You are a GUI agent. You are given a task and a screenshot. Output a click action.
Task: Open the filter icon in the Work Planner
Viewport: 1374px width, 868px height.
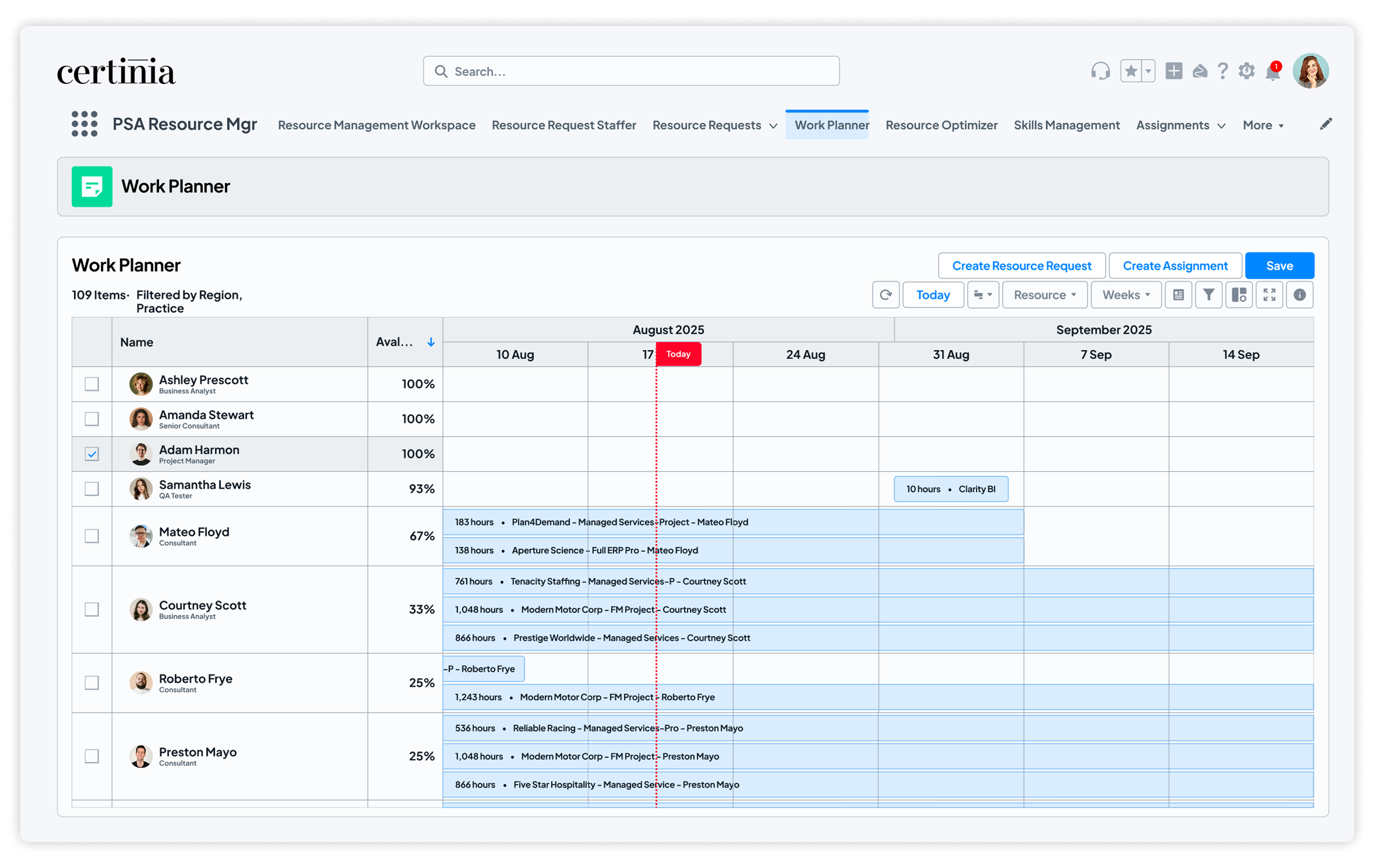1209,295
